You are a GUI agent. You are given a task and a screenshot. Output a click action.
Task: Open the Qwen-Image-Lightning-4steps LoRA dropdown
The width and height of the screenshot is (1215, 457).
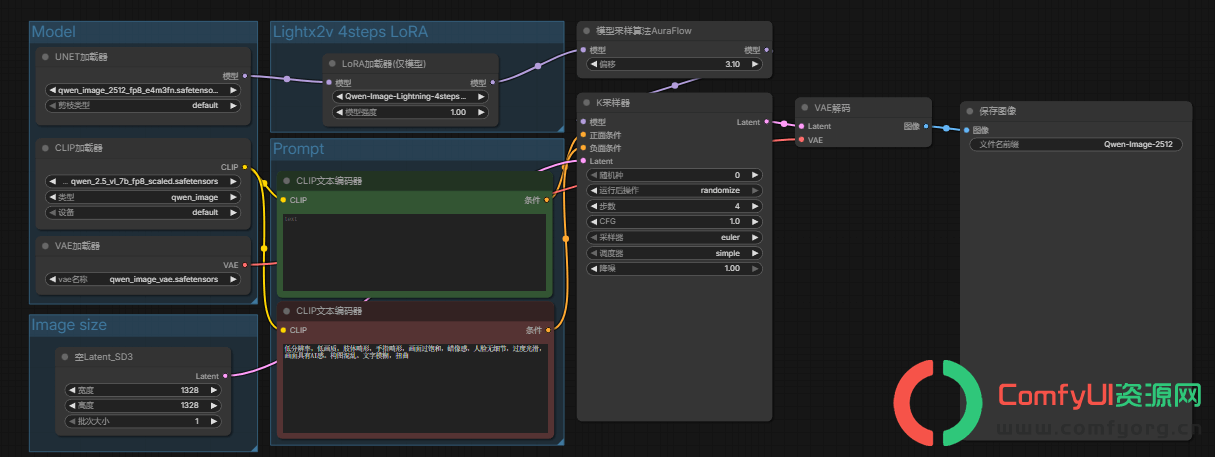click(411, 97)
